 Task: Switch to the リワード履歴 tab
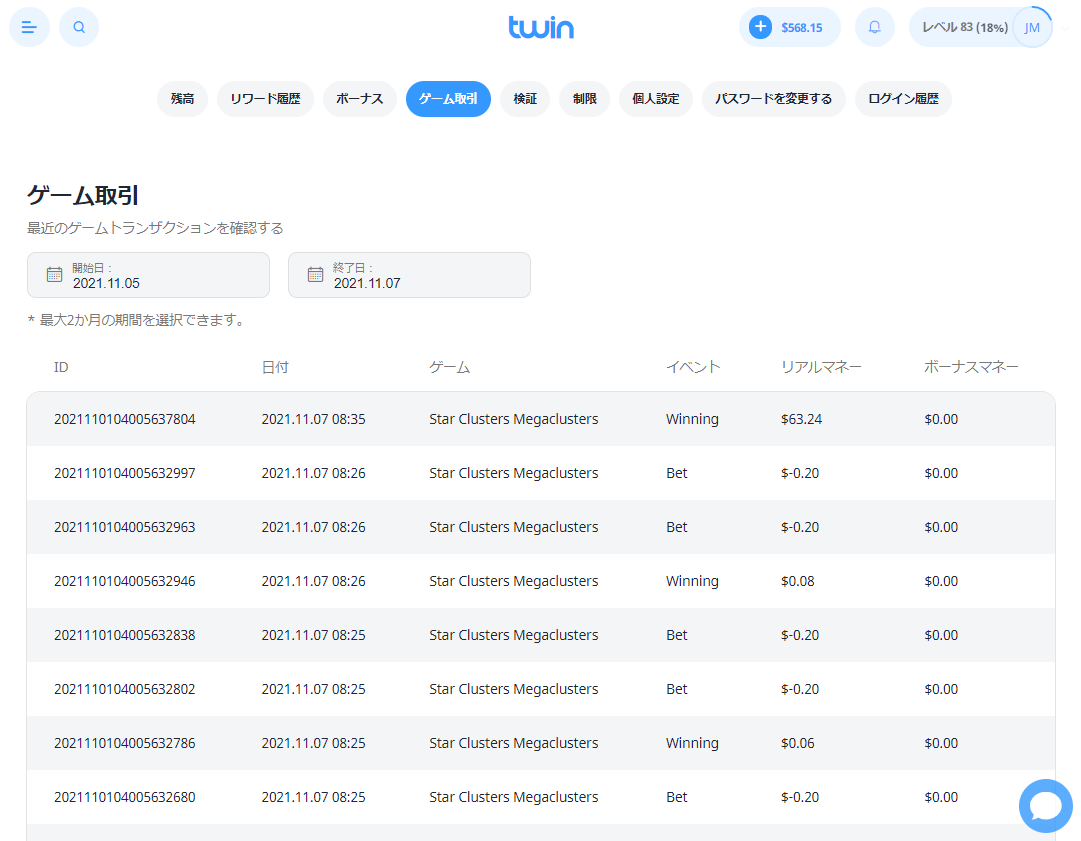point(265,99)
